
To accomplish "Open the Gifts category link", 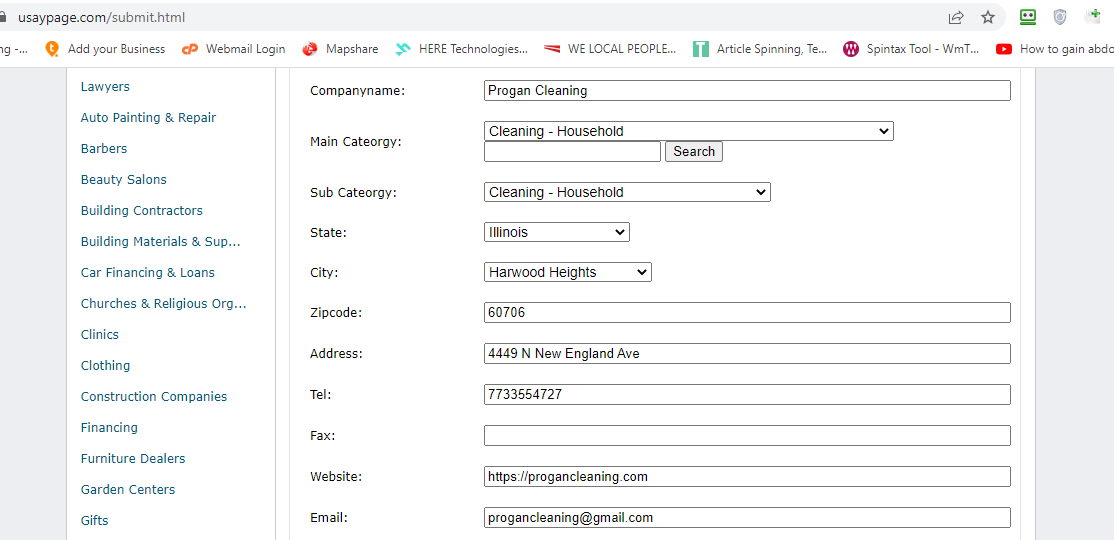I will pos(94,521).
